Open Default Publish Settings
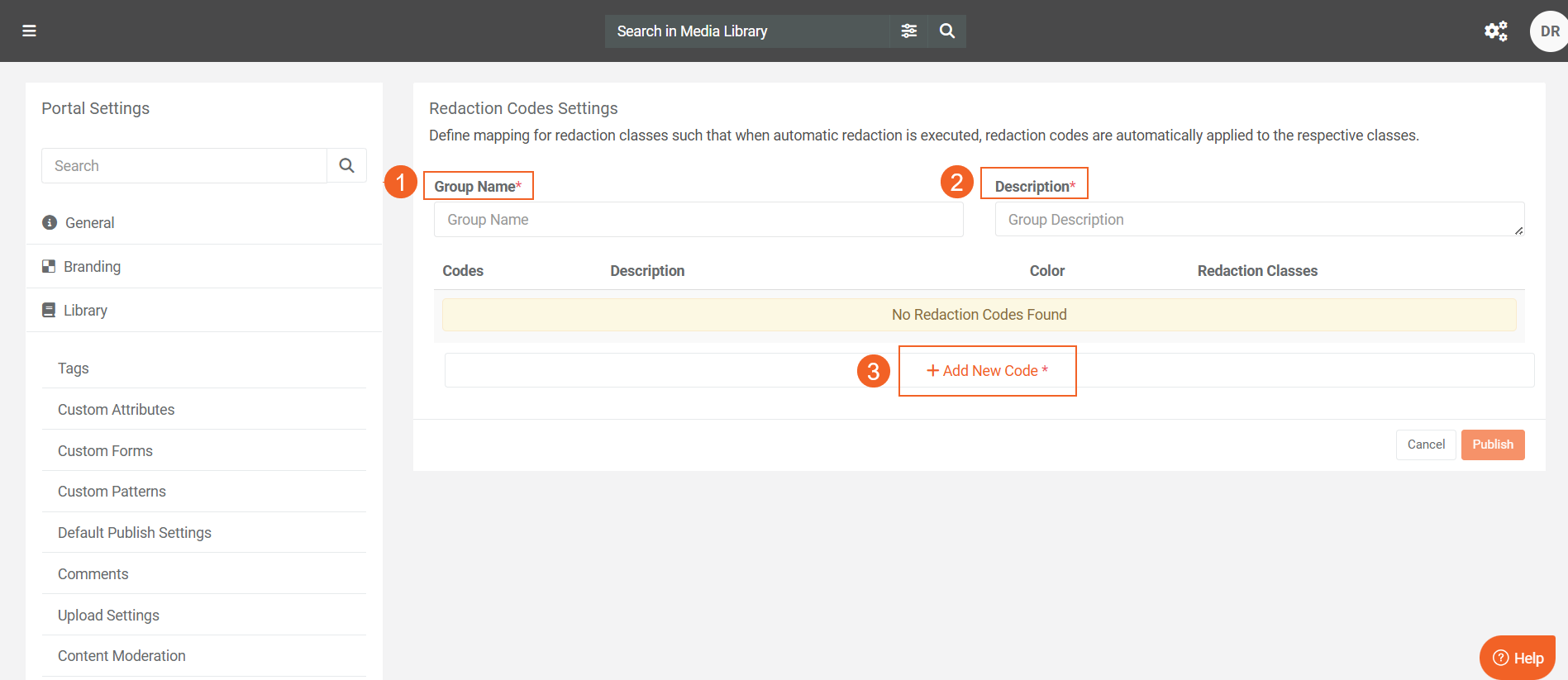The image size is (1568, 680). point(135,533)
